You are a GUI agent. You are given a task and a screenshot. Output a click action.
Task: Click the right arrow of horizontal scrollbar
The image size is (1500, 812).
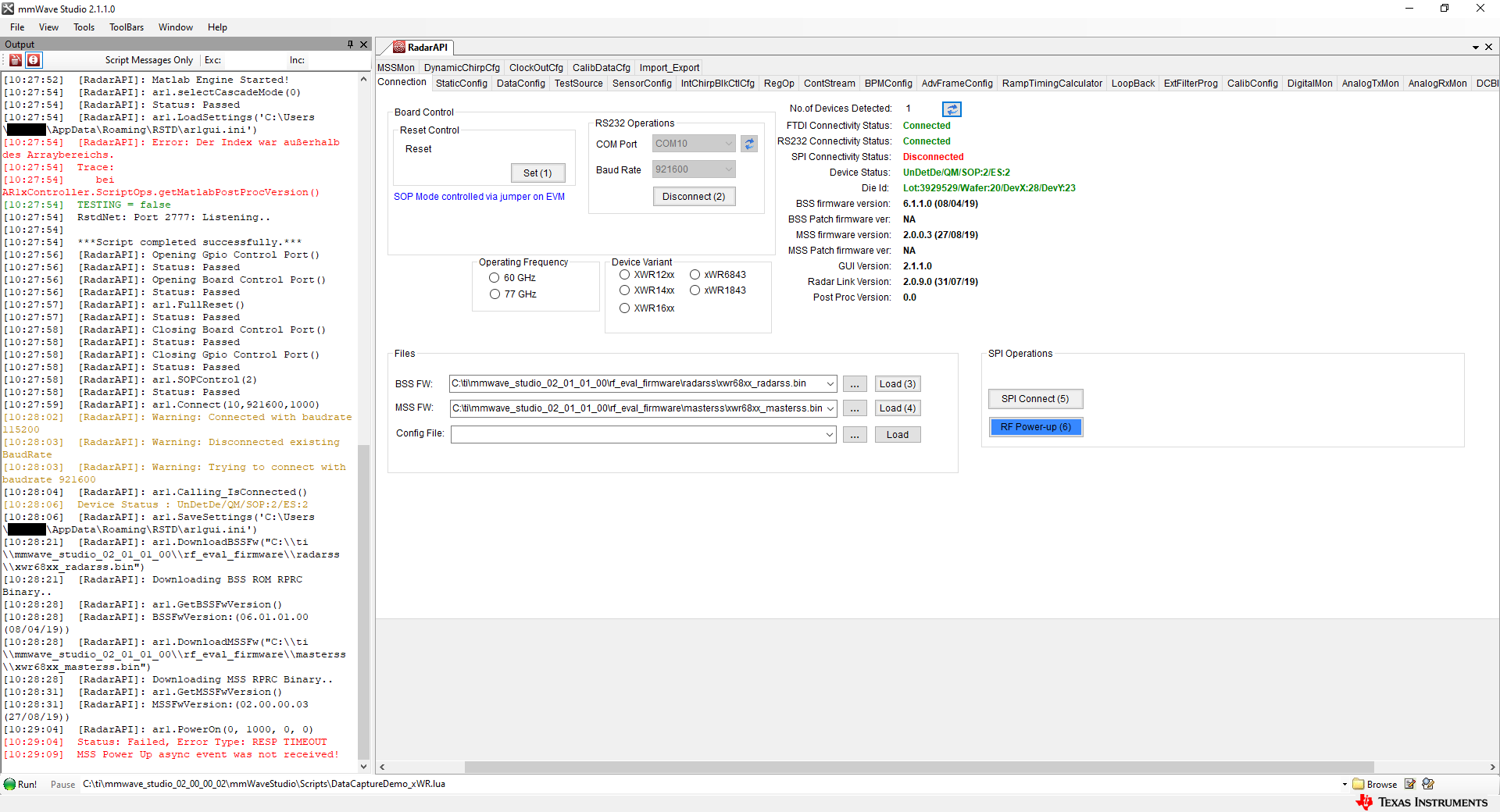coord(1492,767)
